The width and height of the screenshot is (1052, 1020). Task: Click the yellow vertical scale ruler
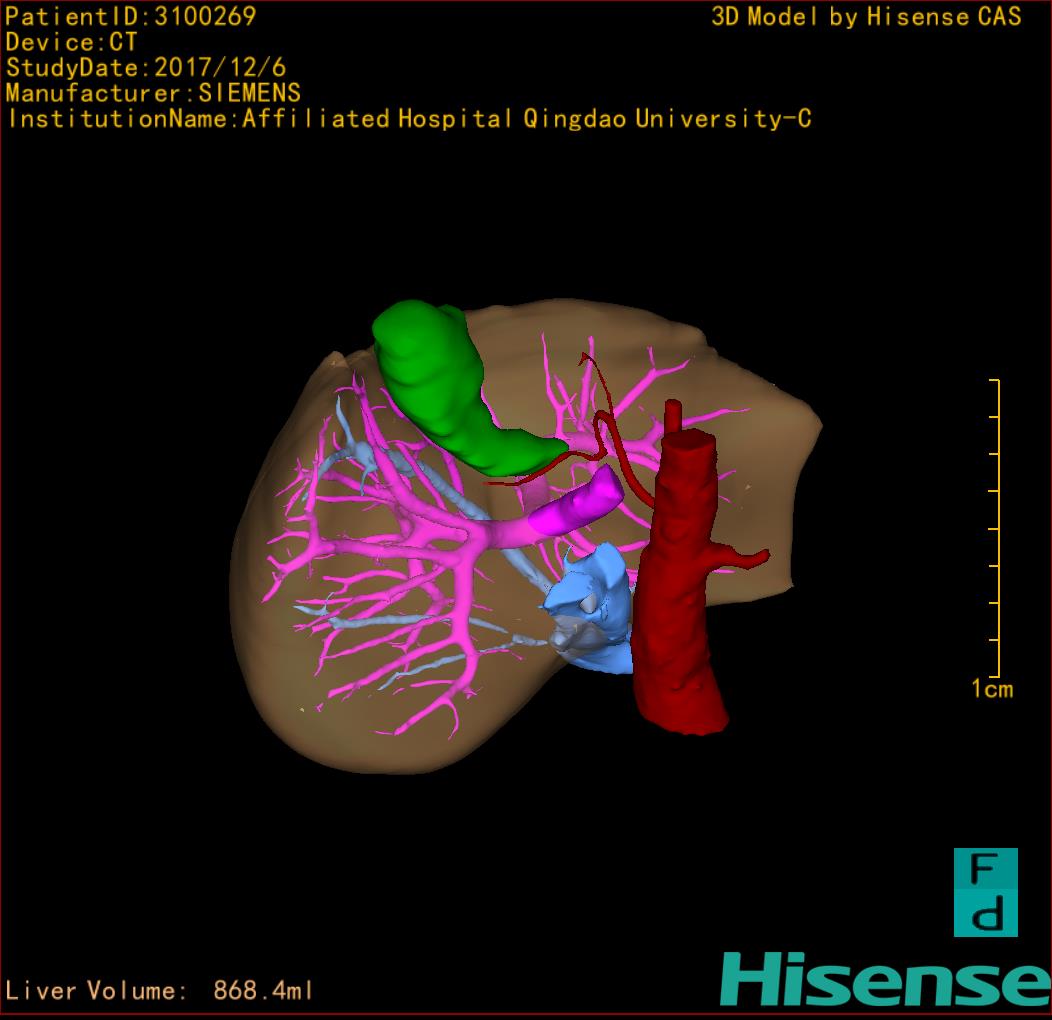point(997,528)
